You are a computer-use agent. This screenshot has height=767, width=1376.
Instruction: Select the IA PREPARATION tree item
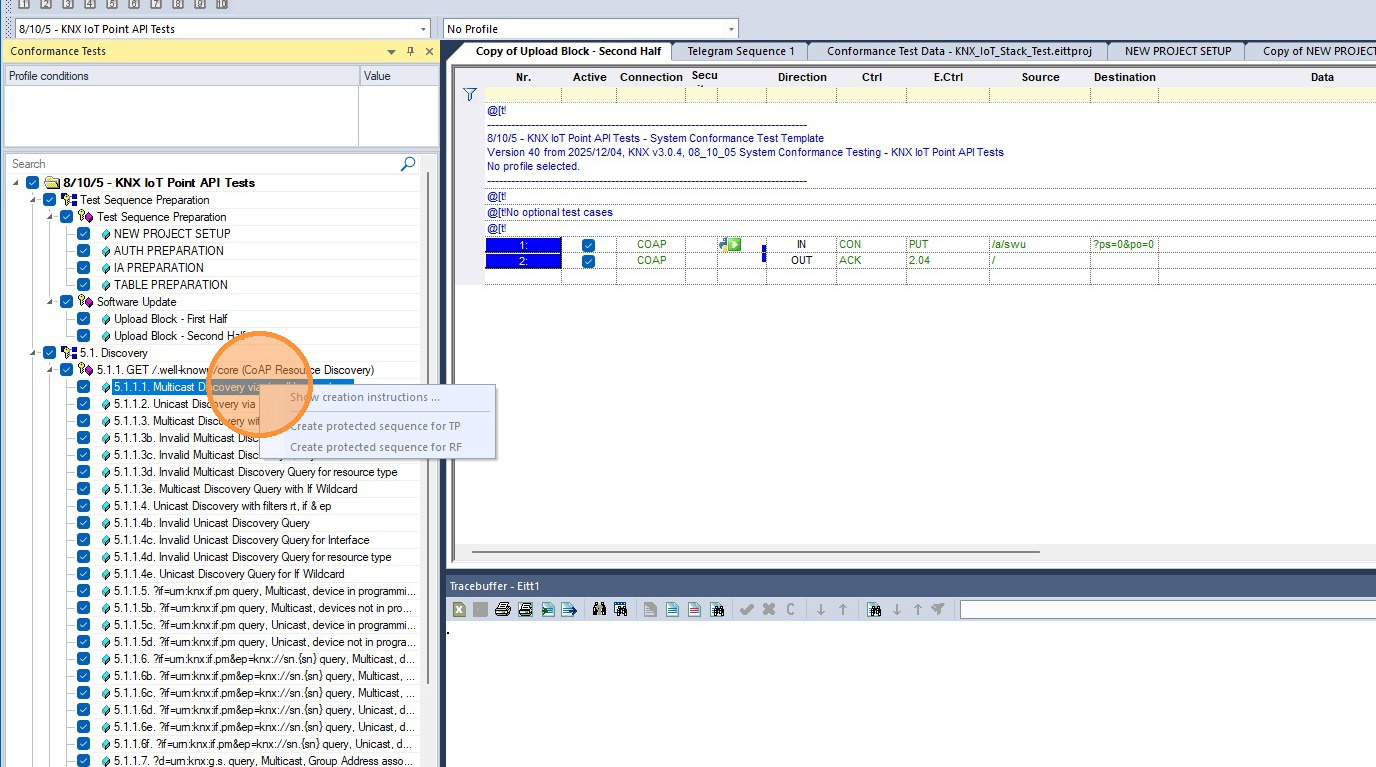coord(158,268)
